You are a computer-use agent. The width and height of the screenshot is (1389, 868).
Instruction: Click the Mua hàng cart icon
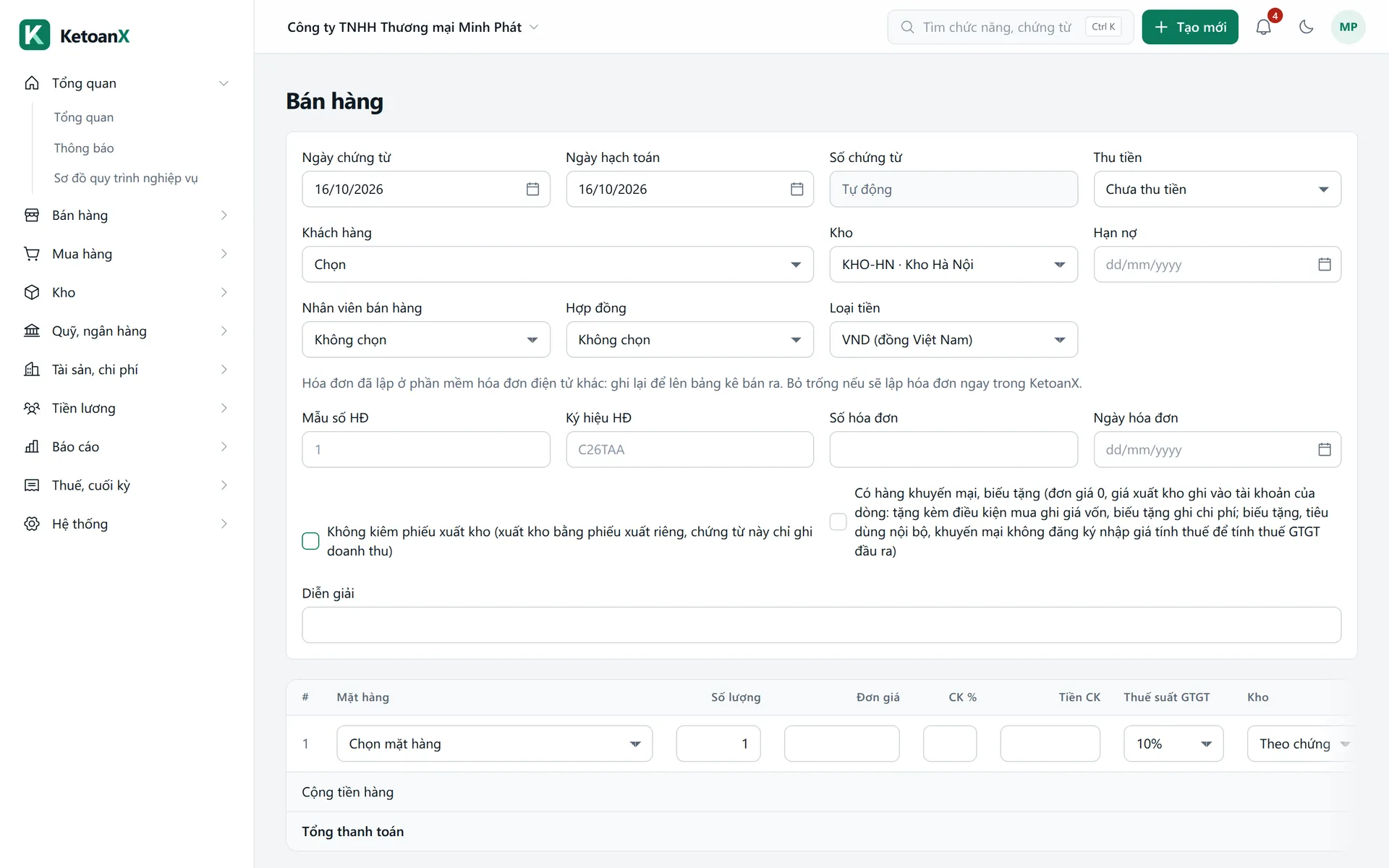32,254
